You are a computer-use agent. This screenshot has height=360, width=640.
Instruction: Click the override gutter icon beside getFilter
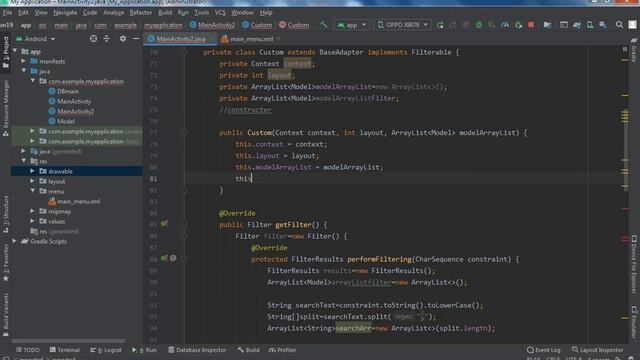click(x=164, y=224)
